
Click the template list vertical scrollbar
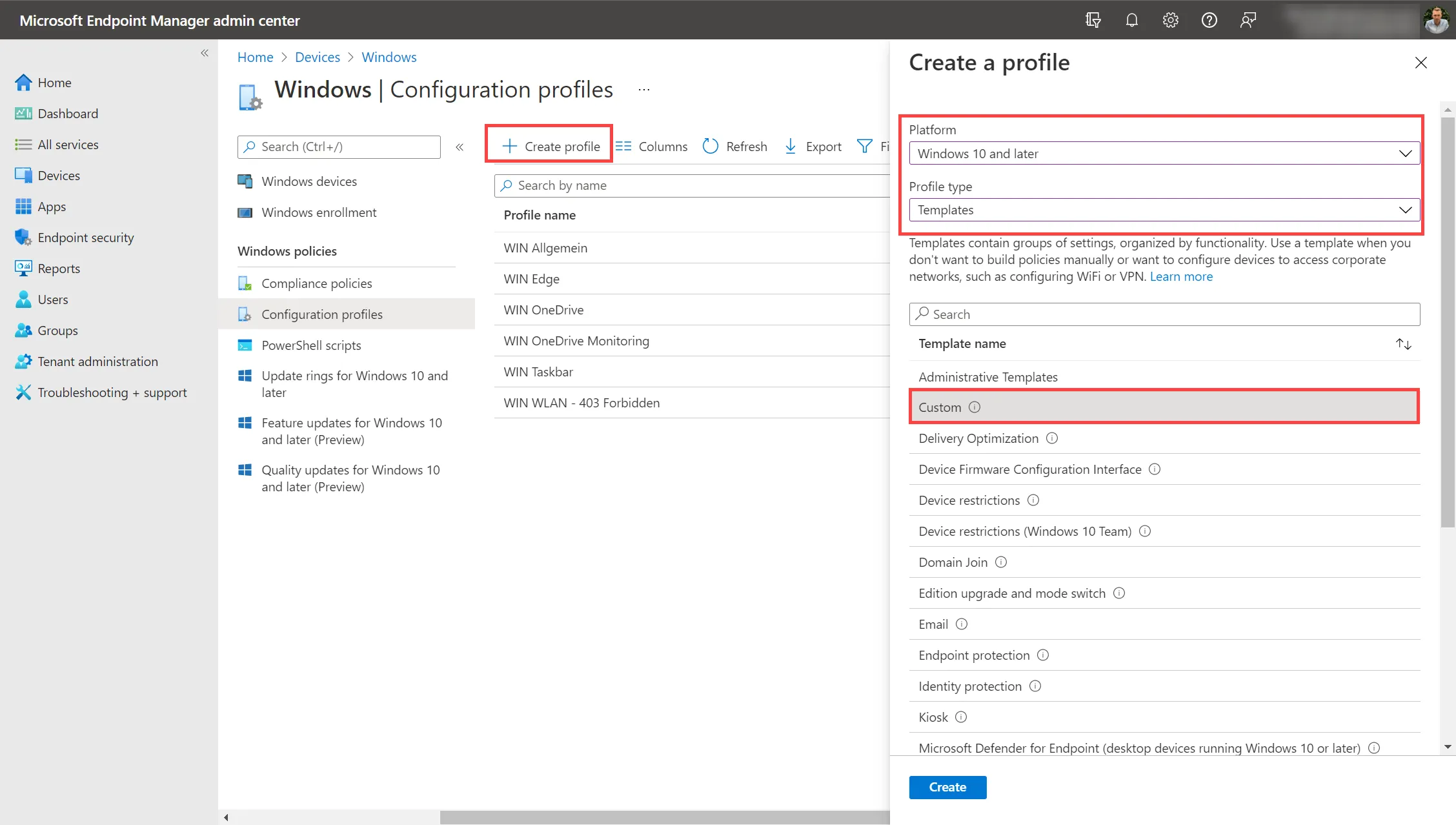(x=1448, y=323)
